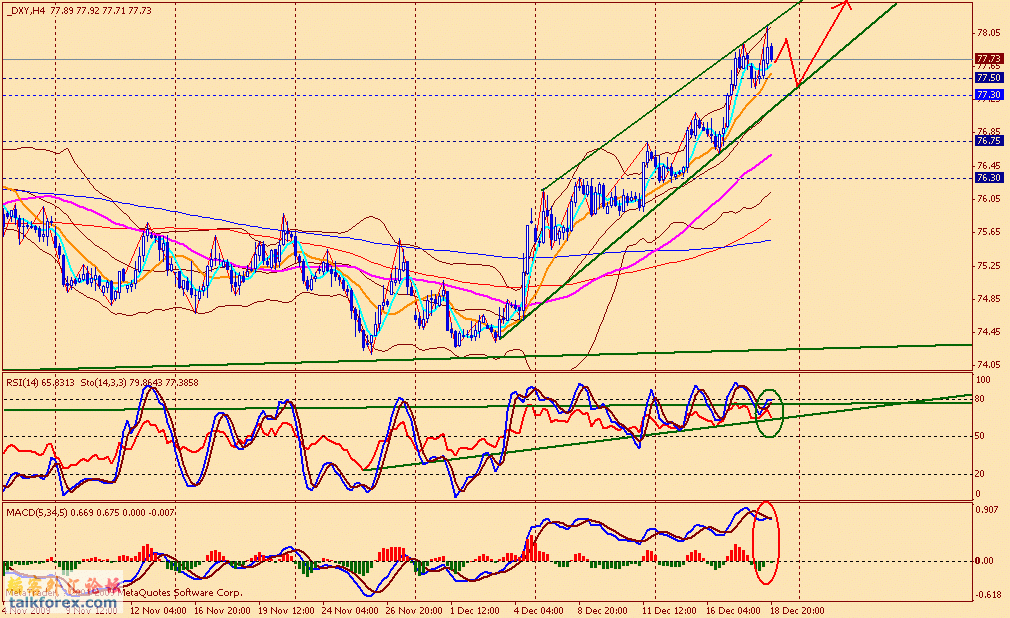Click the 77.30 level price tag
Viewport: 1010px width, 618px height.
point(989,95)
